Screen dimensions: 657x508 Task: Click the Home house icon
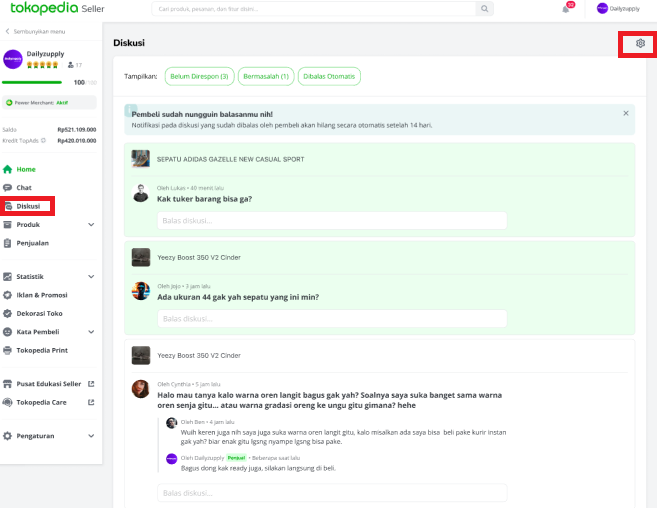[x=8, y=169]
